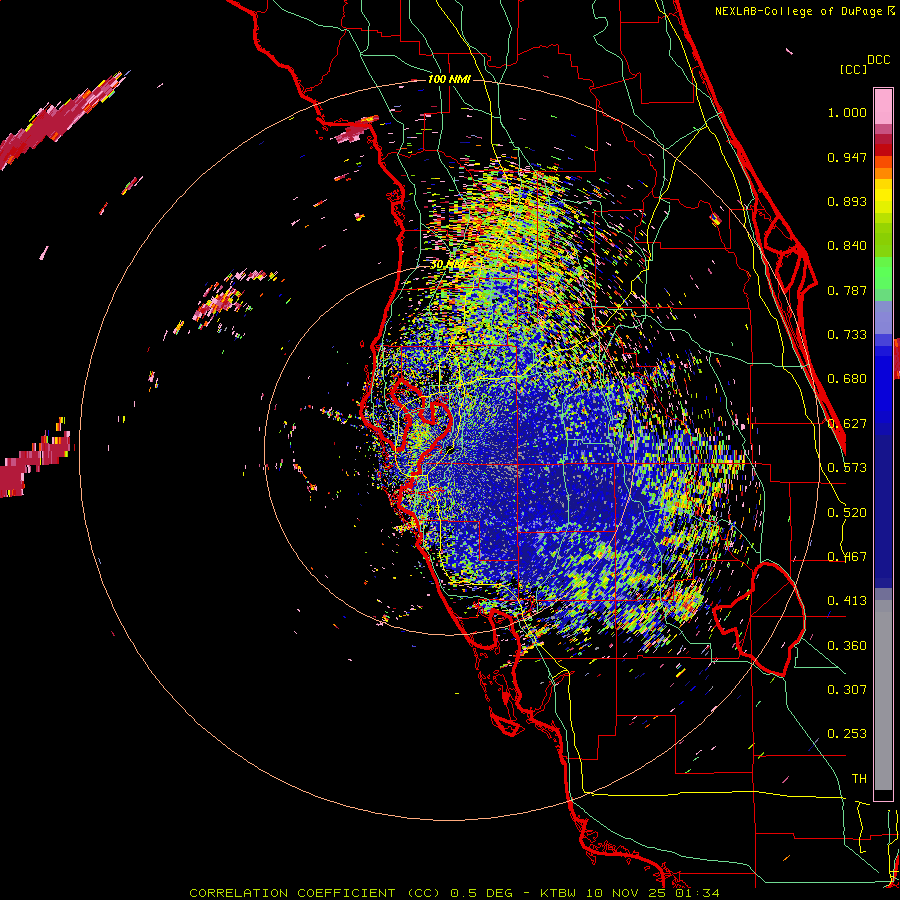The image size is (900, 900).
Task: Select the 0.253 scale value
Action: (847, 734)
